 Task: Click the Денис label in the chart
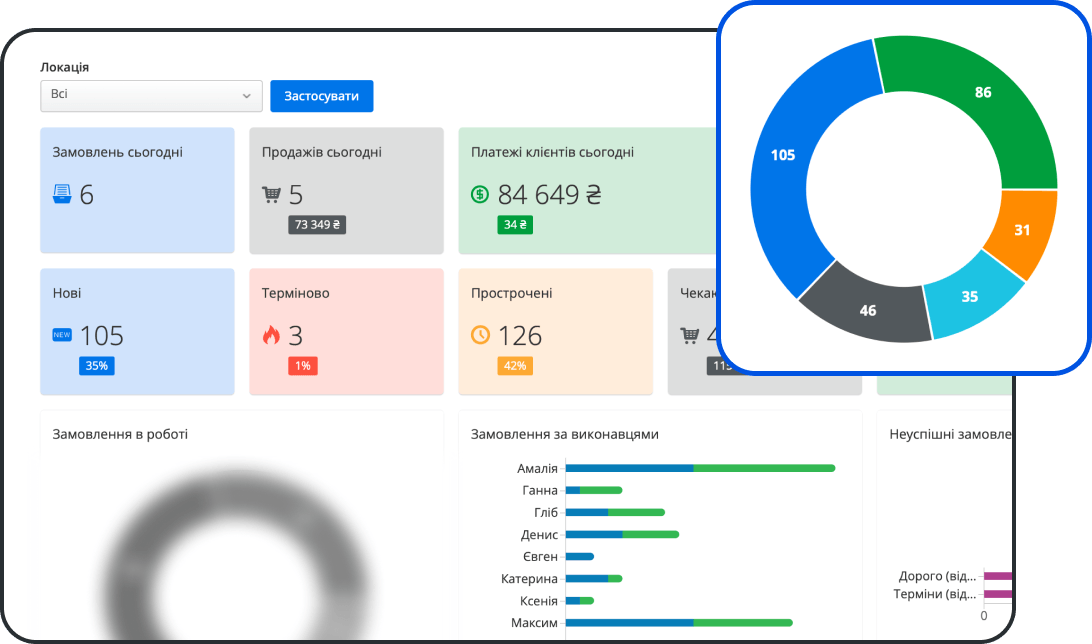(539, 535)
